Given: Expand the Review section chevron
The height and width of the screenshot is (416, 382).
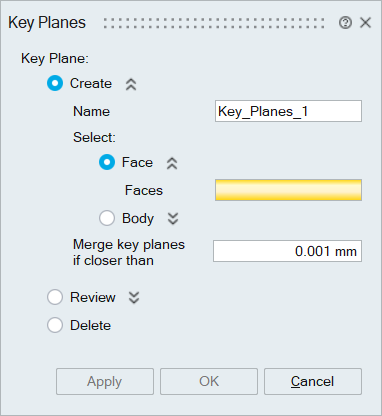Looking at the screenshot, I should (x=134, y=297).
